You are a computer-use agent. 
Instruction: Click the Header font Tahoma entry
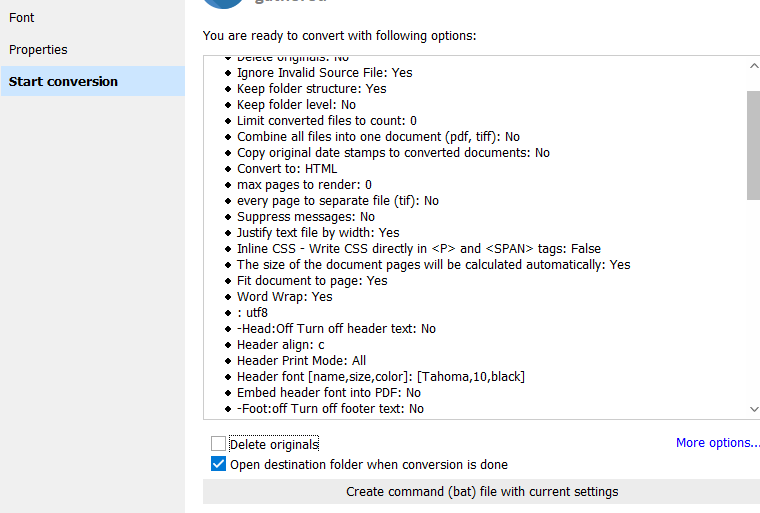pos(380,376)
